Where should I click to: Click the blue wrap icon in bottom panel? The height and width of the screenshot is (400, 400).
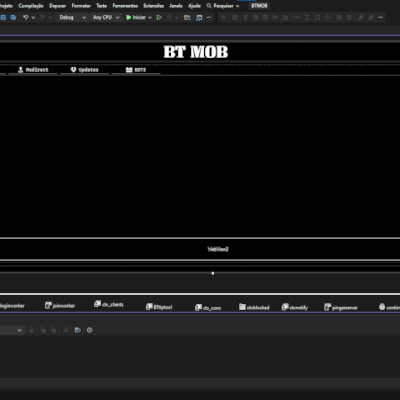coord(78,330)
